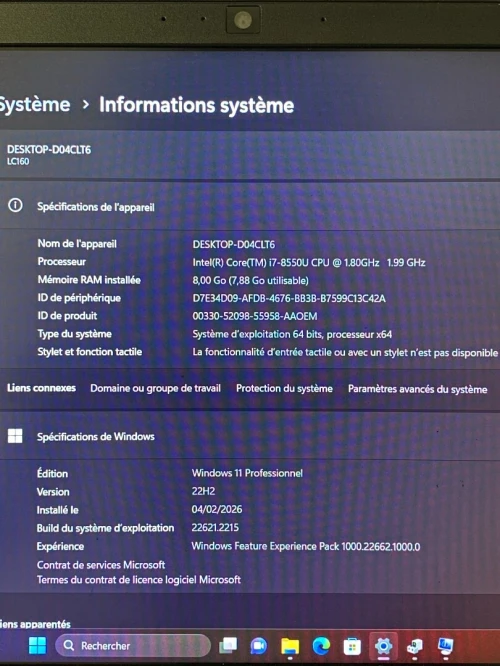Open the taskbar icon left of the graph monitor
The image size is (500, 666).
click(x=415, y=646)
